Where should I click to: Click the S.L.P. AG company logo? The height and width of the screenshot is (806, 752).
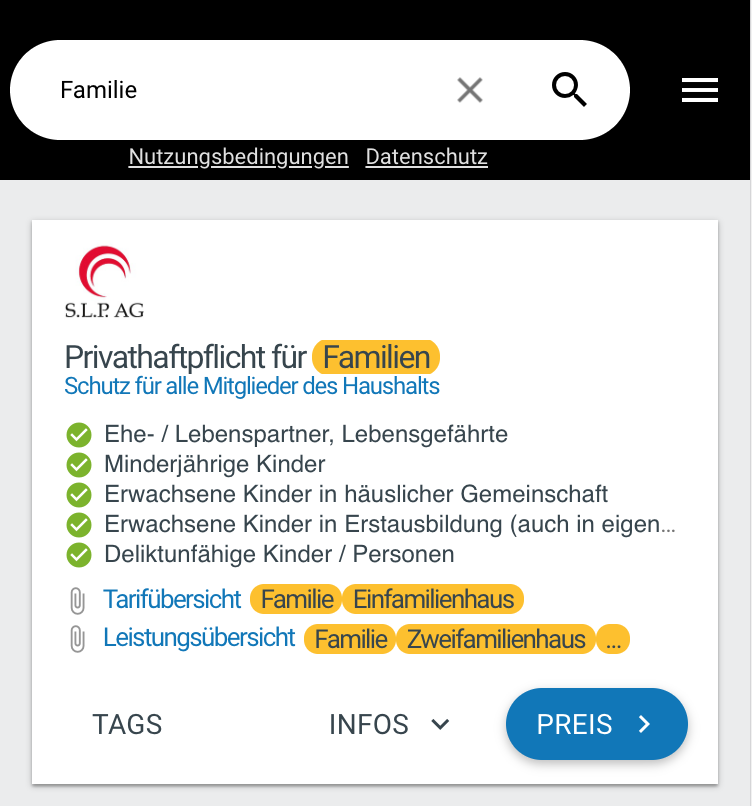(x=104, y=282)
